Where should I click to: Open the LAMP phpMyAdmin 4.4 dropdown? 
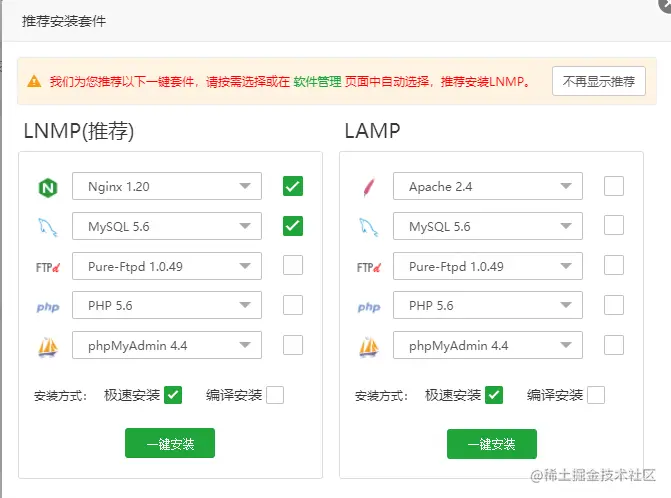488,345
